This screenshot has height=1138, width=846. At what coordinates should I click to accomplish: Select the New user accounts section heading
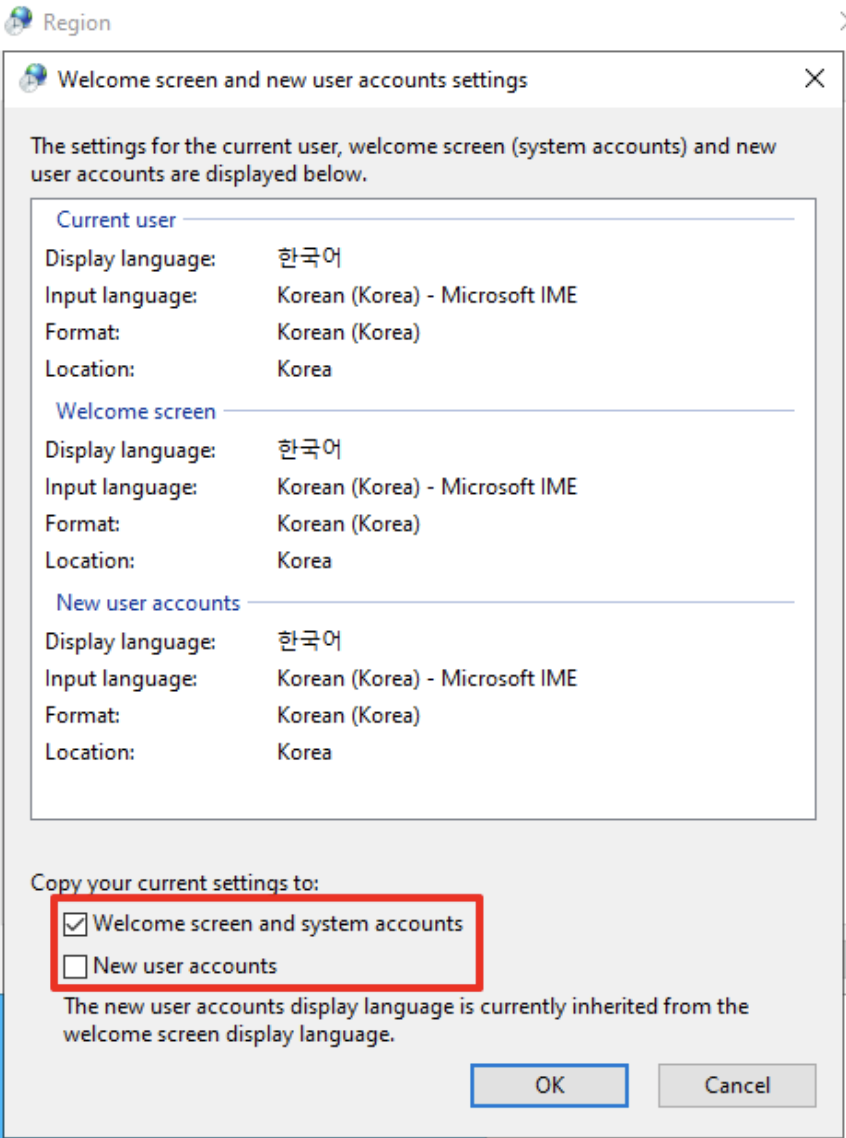[148, 603]
